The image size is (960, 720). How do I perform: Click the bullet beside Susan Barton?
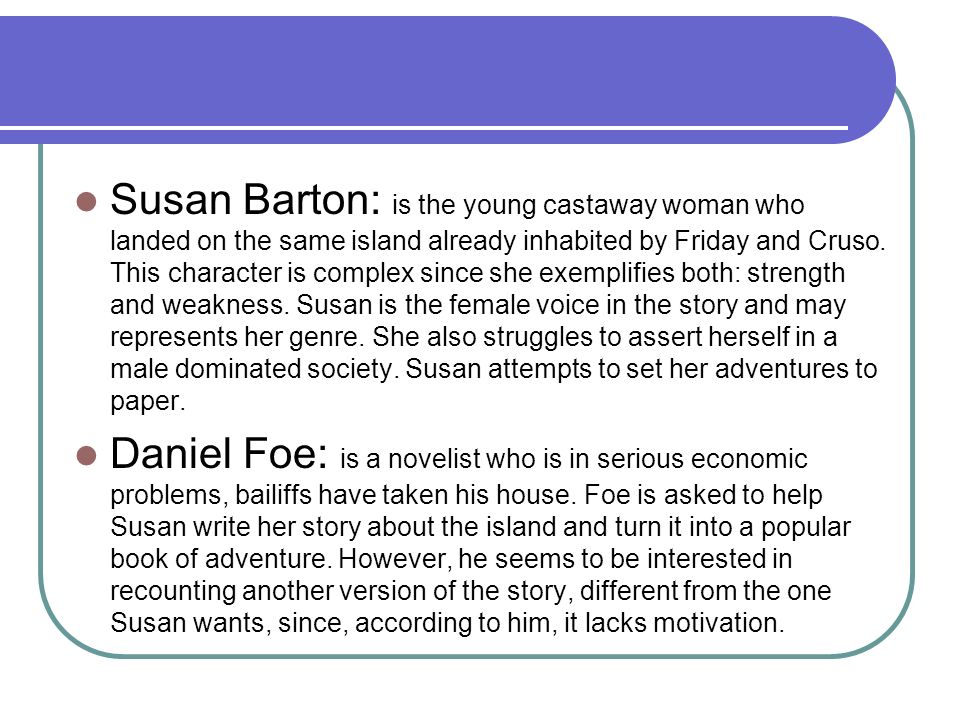point(87,202)
